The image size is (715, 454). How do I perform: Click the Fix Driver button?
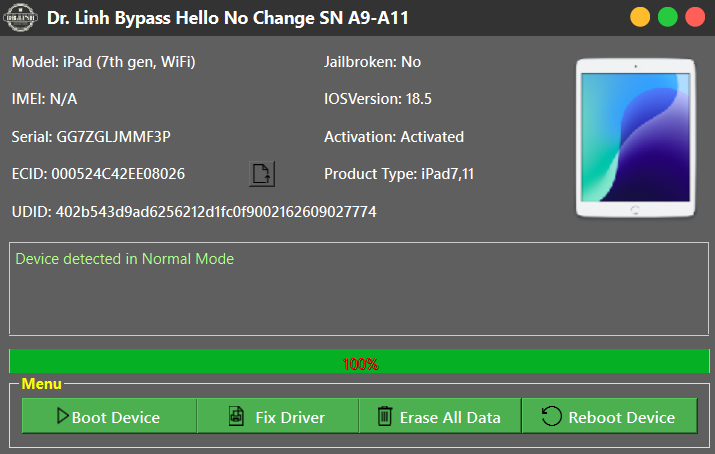coord(278,416)
